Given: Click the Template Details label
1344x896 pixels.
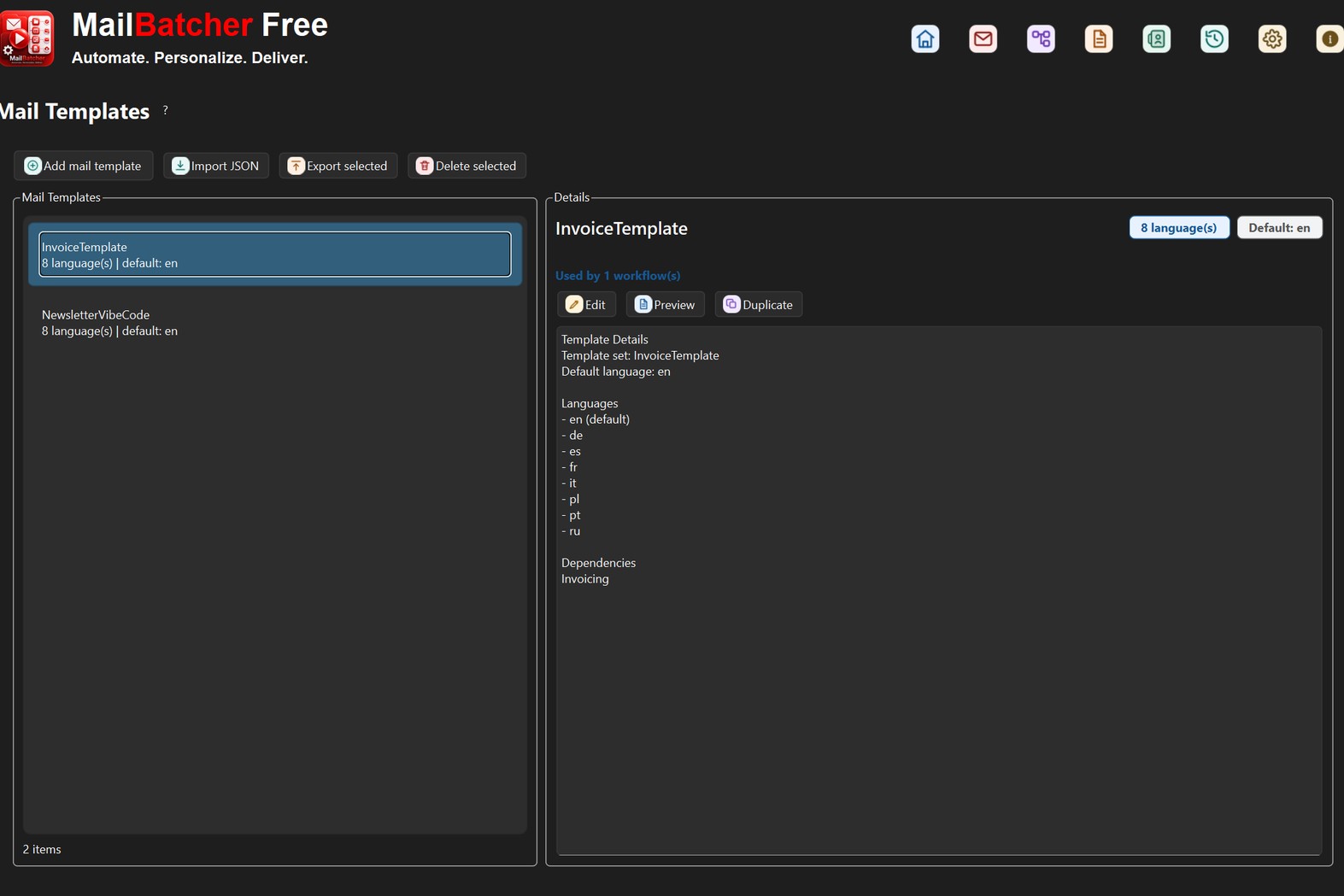Looking at the screenshot, I should (x=604, y=340).
